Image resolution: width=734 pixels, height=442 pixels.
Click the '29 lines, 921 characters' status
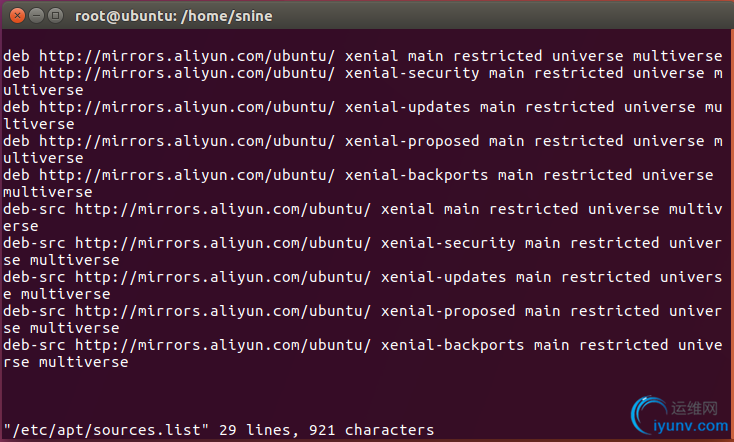point(326,430)
